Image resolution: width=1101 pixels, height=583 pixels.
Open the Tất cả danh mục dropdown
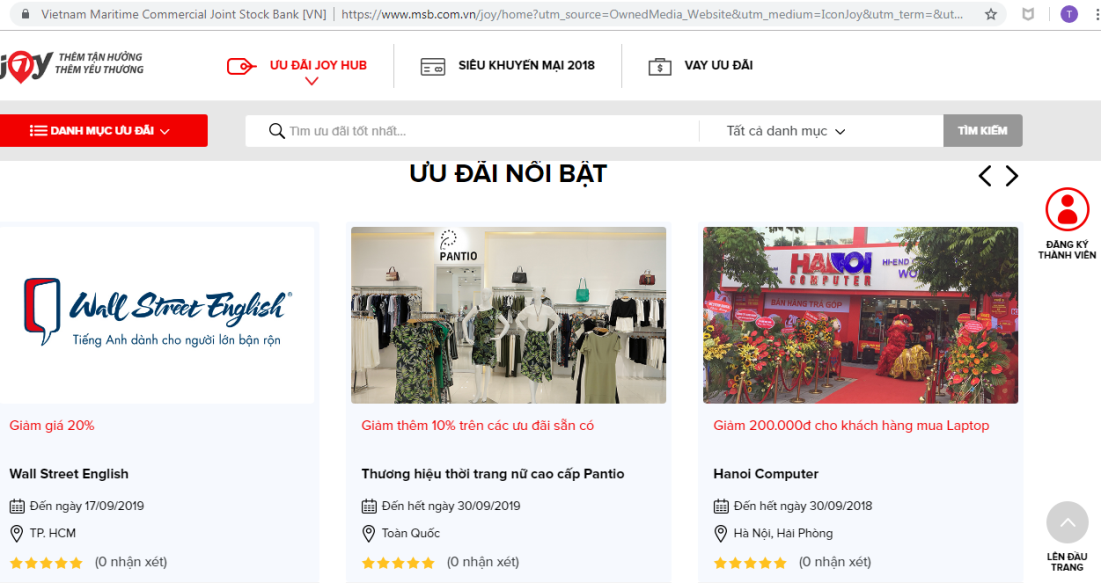(x=786, y=131)
